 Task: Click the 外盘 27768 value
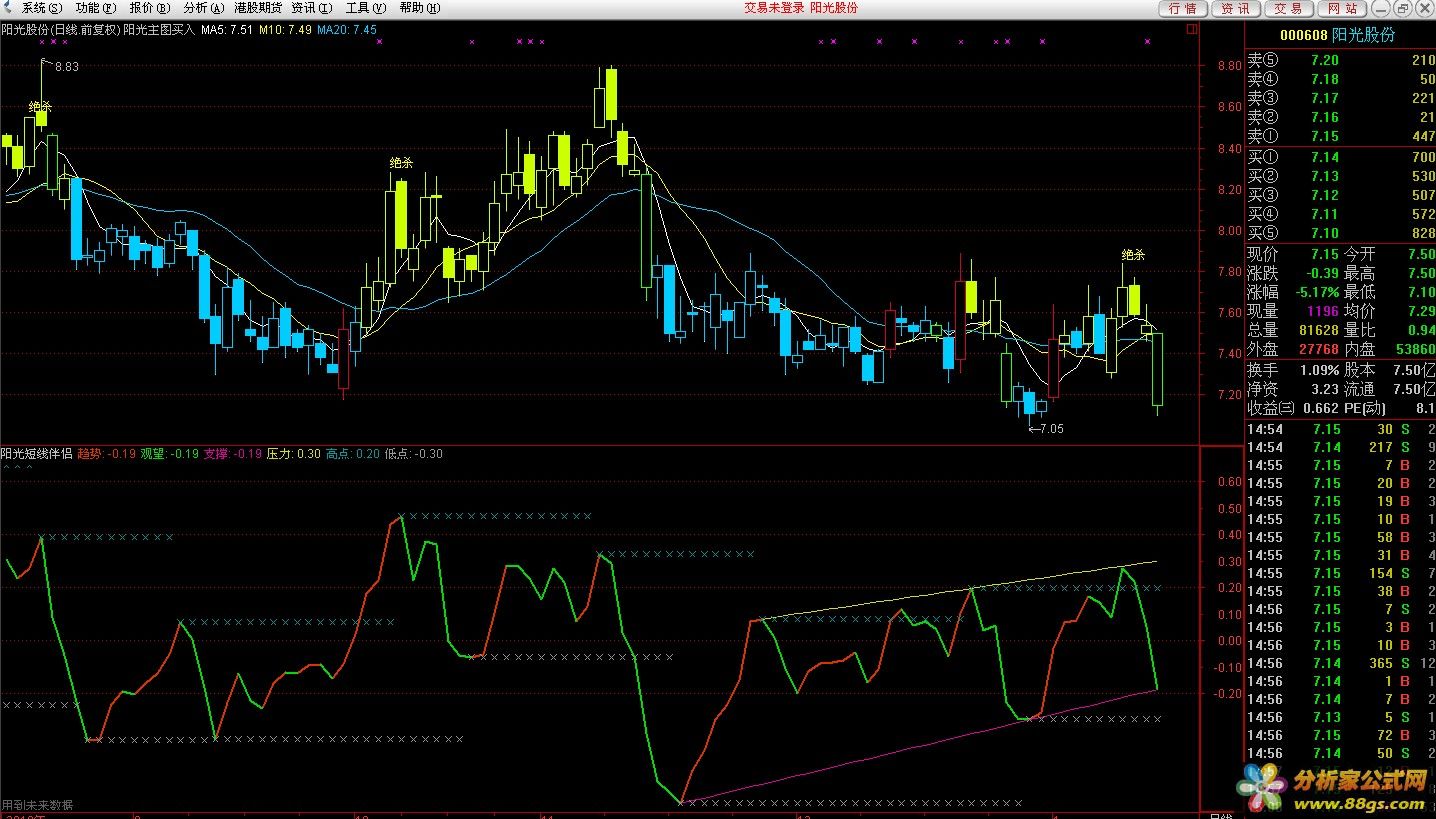click(x=1318, y=350)
